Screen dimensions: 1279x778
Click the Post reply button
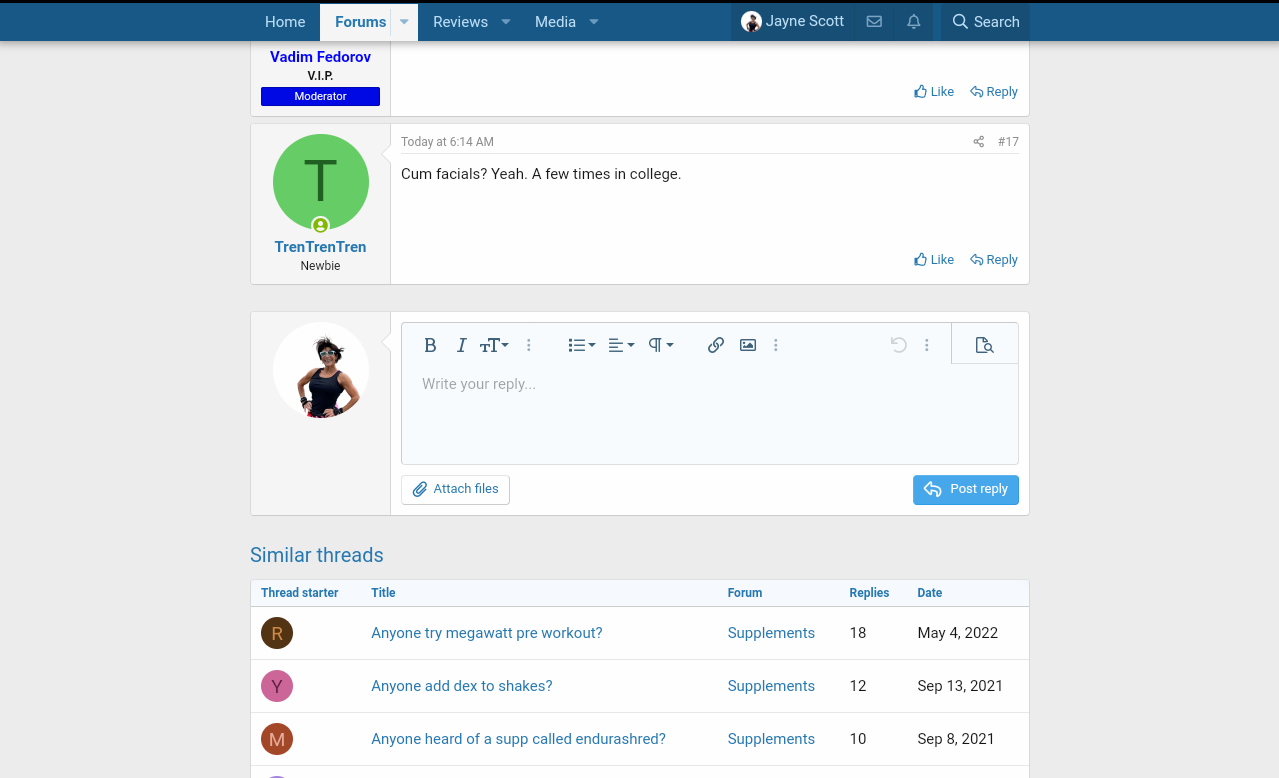point(965,489)
